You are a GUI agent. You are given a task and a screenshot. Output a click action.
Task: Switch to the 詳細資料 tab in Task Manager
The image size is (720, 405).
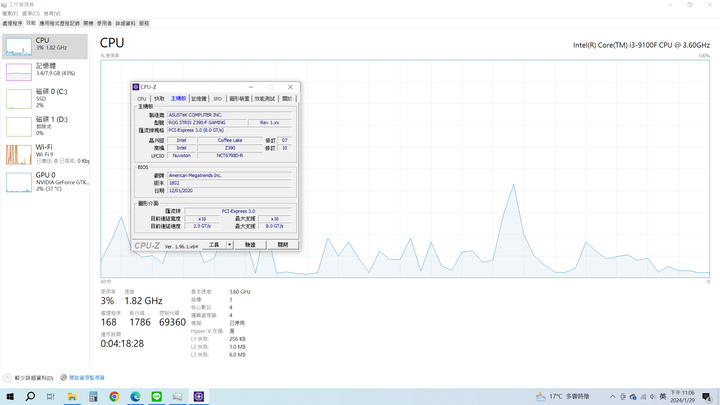[x=125, y=23]
